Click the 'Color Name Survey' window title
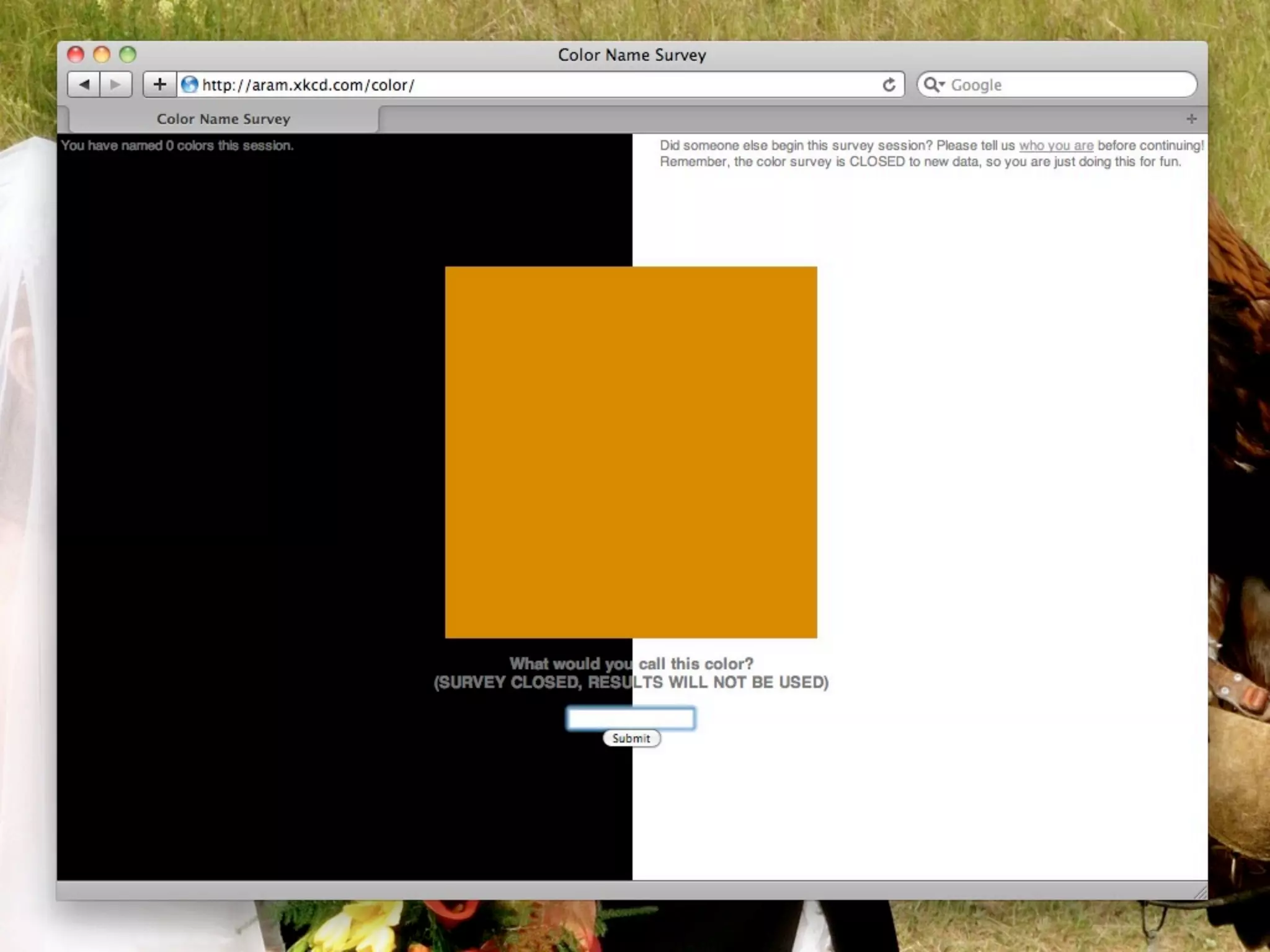 coord(631,55)
